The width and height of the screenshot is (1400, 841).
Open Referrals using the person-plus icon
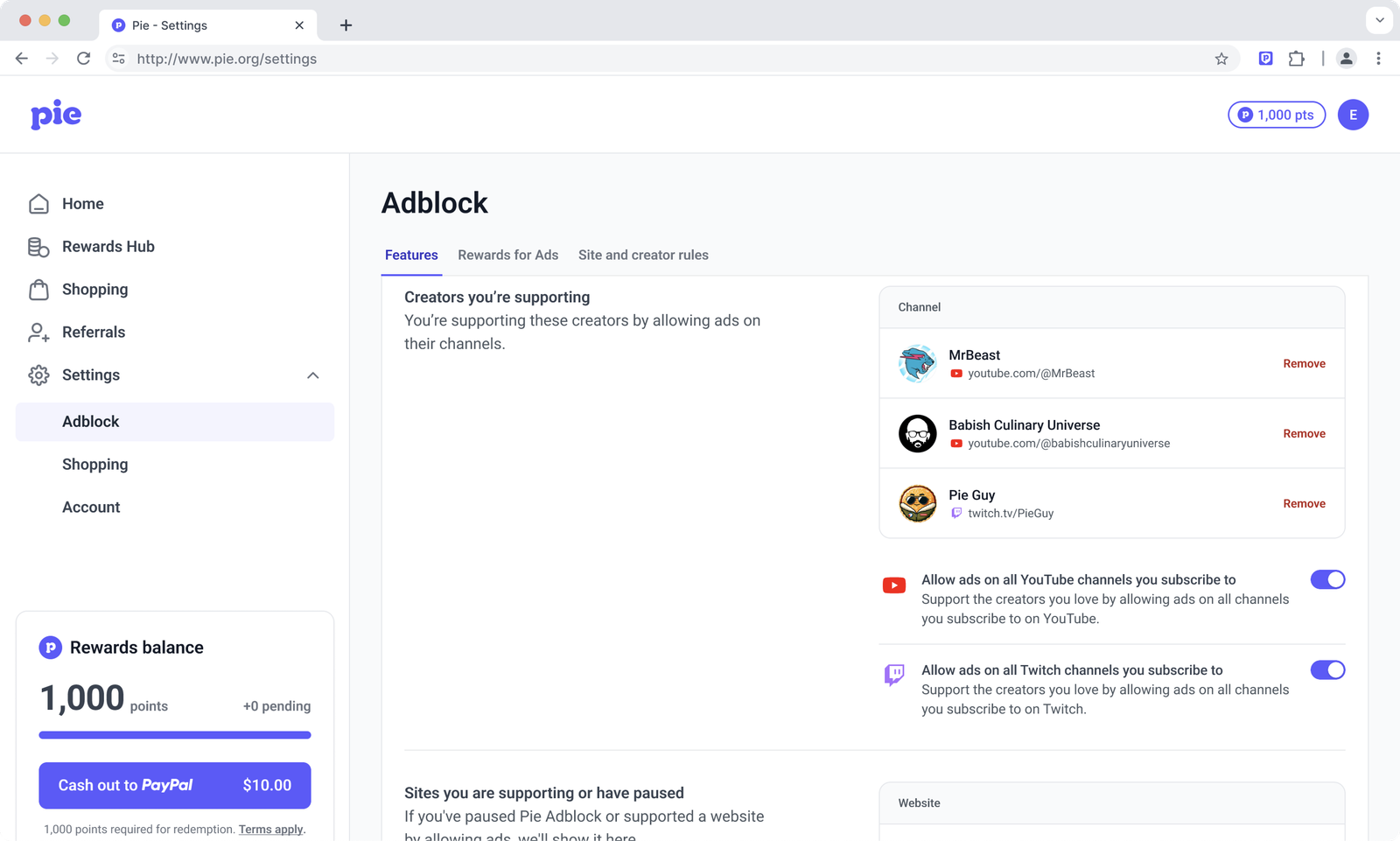tap(38, 333)
